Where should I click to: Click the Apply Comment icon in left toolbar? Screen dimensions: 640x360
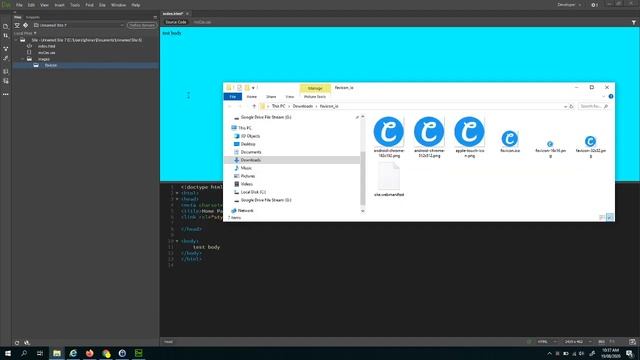click(5, 81)
